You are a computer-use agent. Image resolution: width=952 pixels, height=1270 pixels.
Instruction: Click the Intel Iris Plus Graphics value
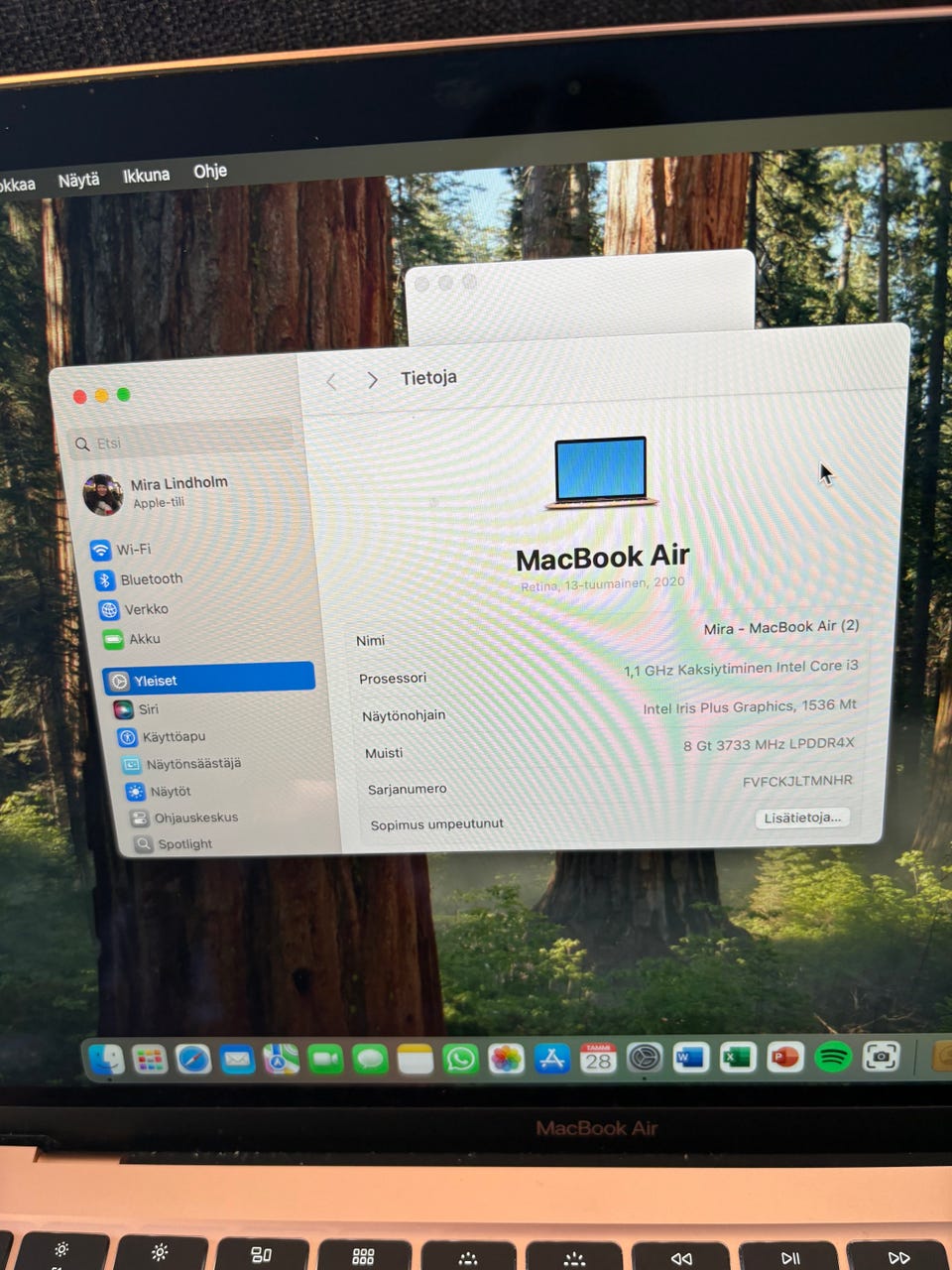pos(750,706)
